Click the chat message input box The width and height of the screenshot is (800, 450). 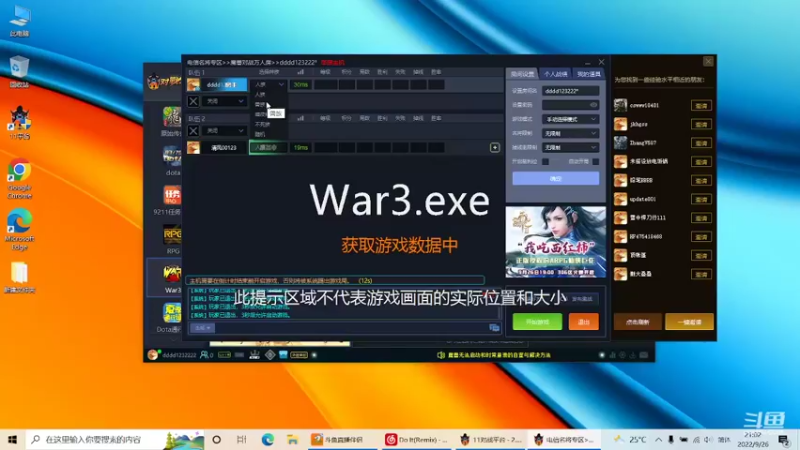351,328
